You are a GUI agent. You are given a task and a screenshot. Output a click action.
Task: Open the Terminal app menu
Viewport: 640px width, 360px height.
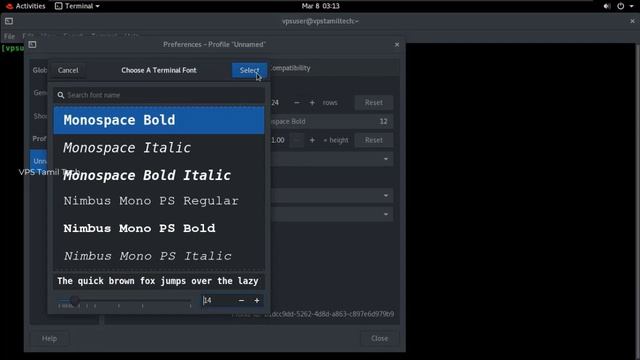coord(77,6)
